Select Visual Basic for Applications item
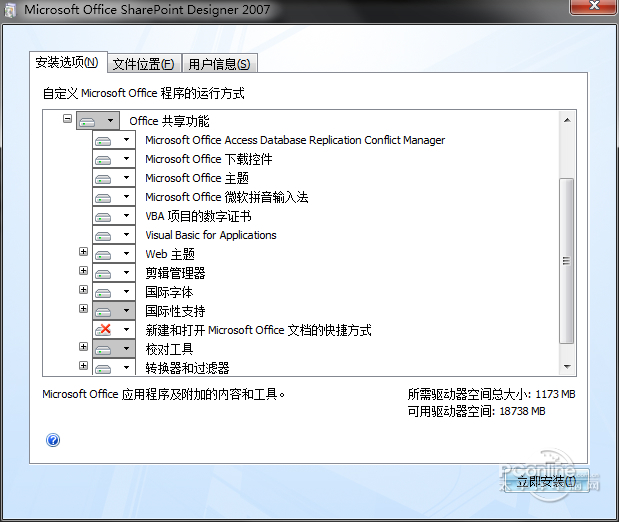 [211, 235]
